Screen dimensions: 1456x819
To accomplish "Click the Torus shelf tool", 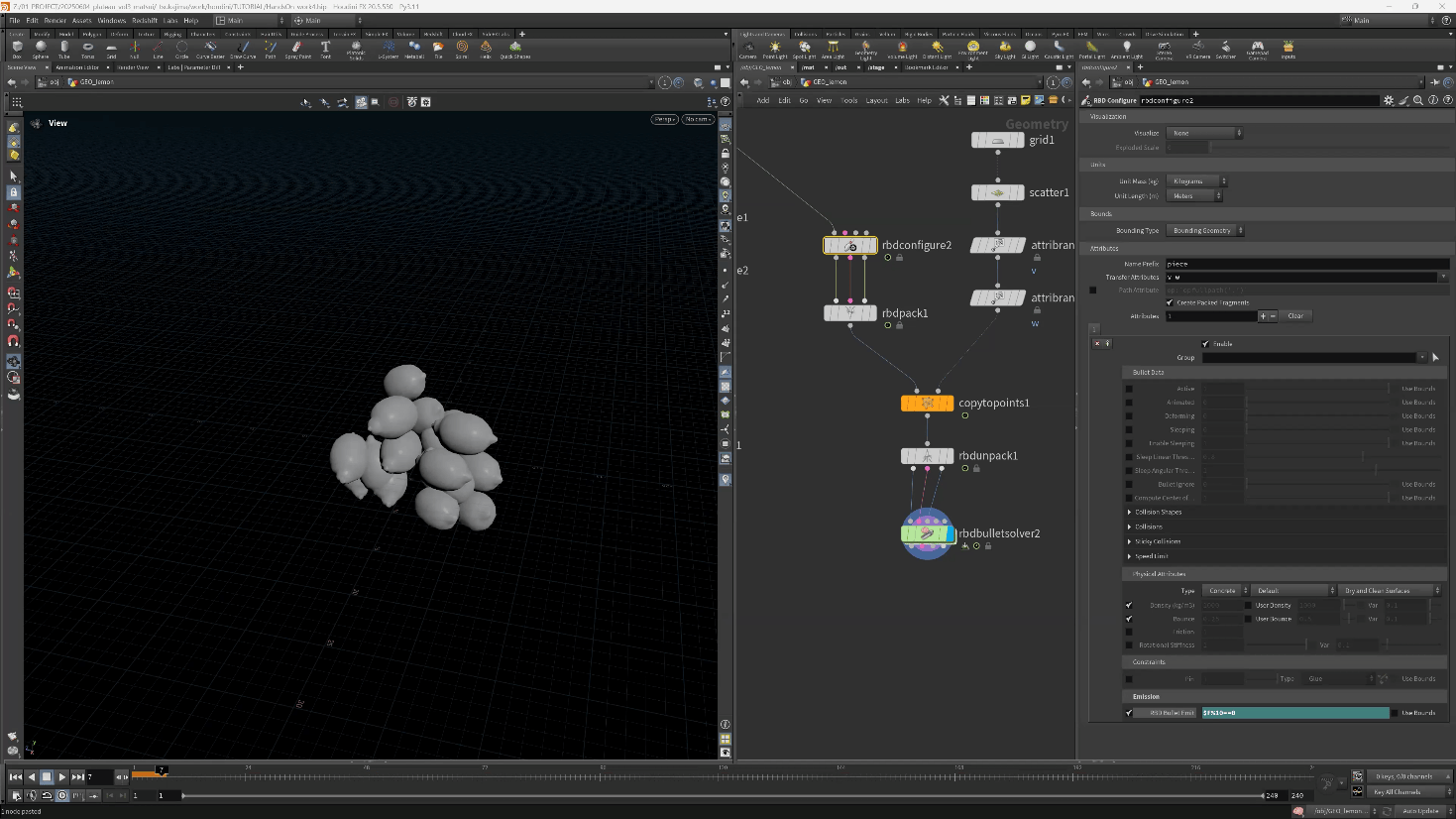I will [88, 48].
